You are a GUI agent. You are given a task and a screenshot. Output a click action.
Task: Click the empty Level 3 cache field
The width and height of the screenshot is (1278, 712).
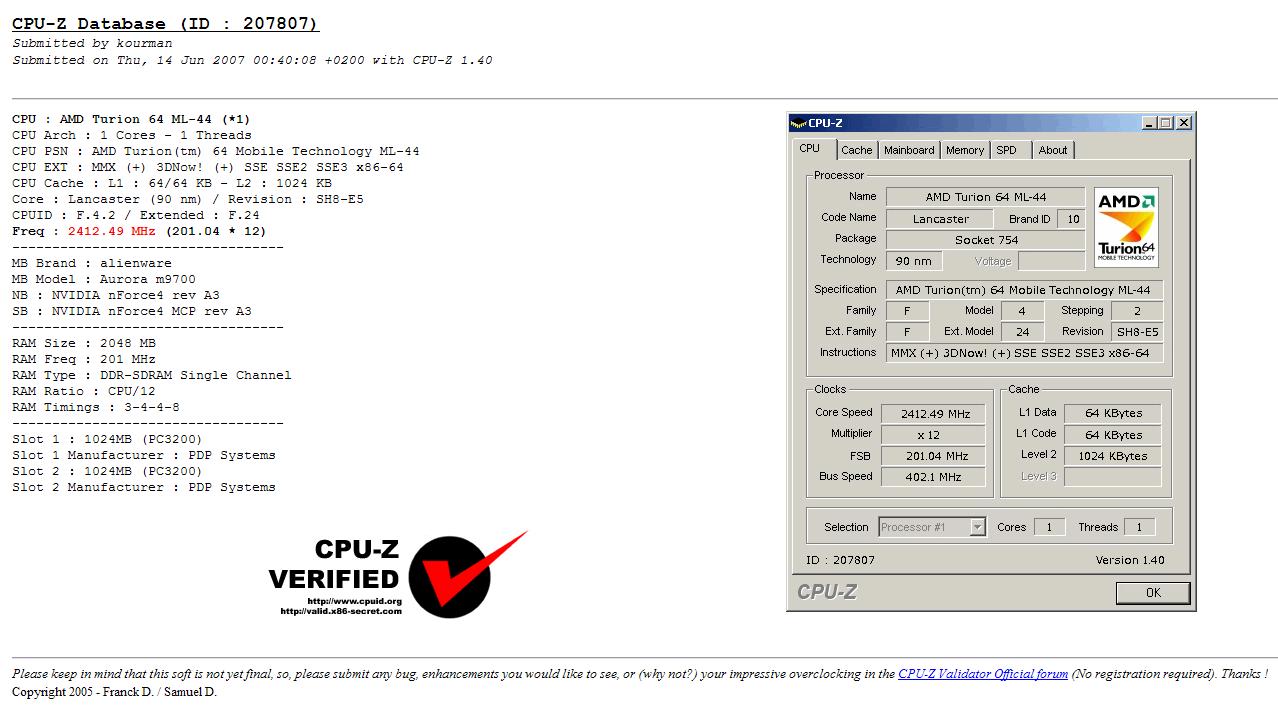tap(1113, 477)
